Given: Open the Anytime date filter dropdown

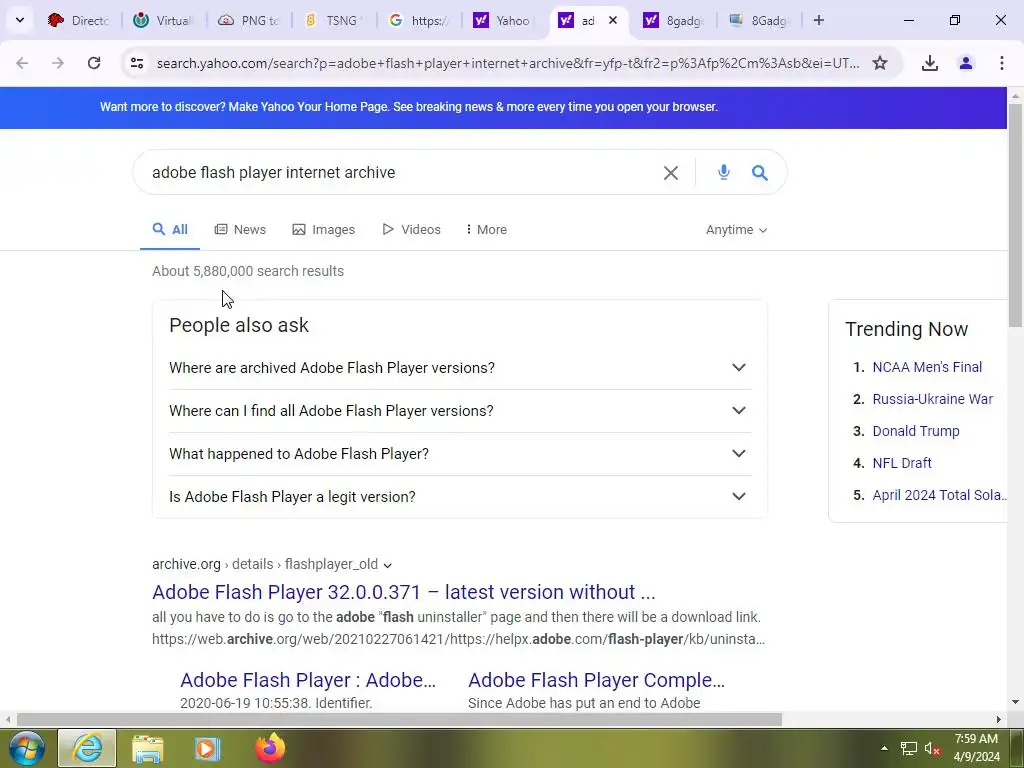Looking at the screenshot, I should pos(736,229).
